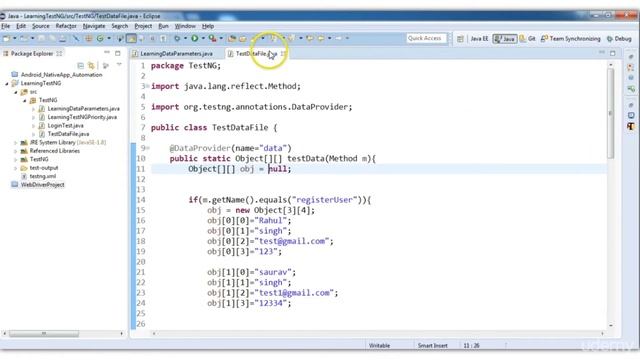Collapse fold marker at line 9
Viewport: 640px width, 360px height.
(147, 148)
